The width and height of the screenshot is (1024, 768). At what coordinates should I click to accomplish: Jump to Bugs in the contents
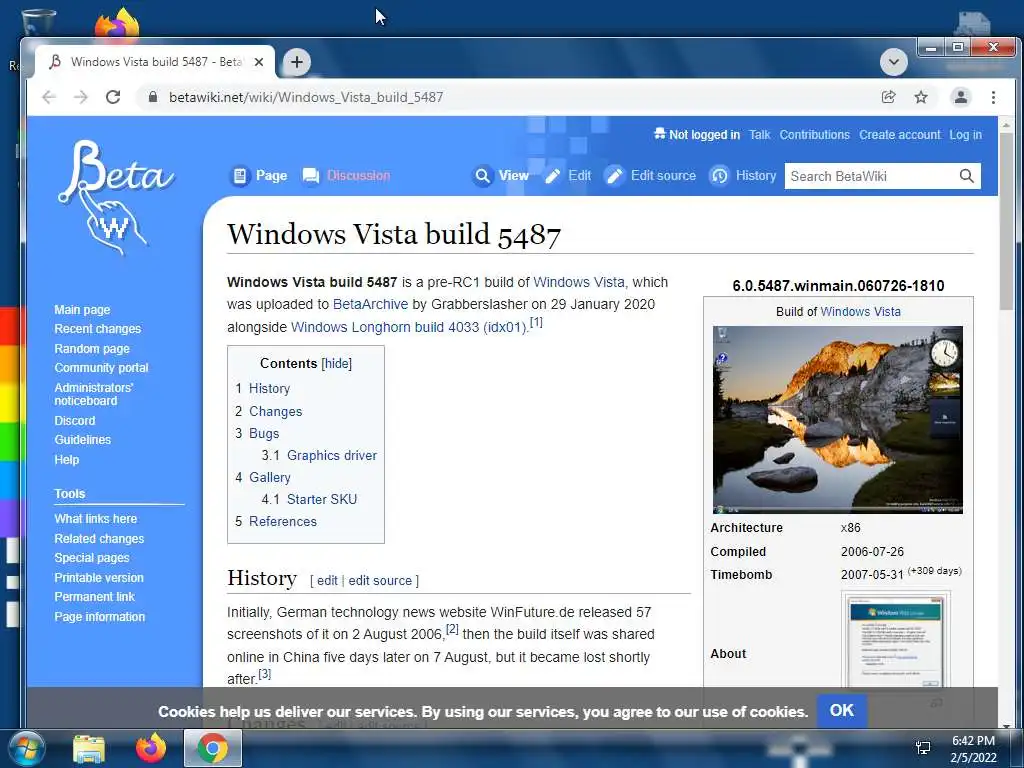click(264, 434)
